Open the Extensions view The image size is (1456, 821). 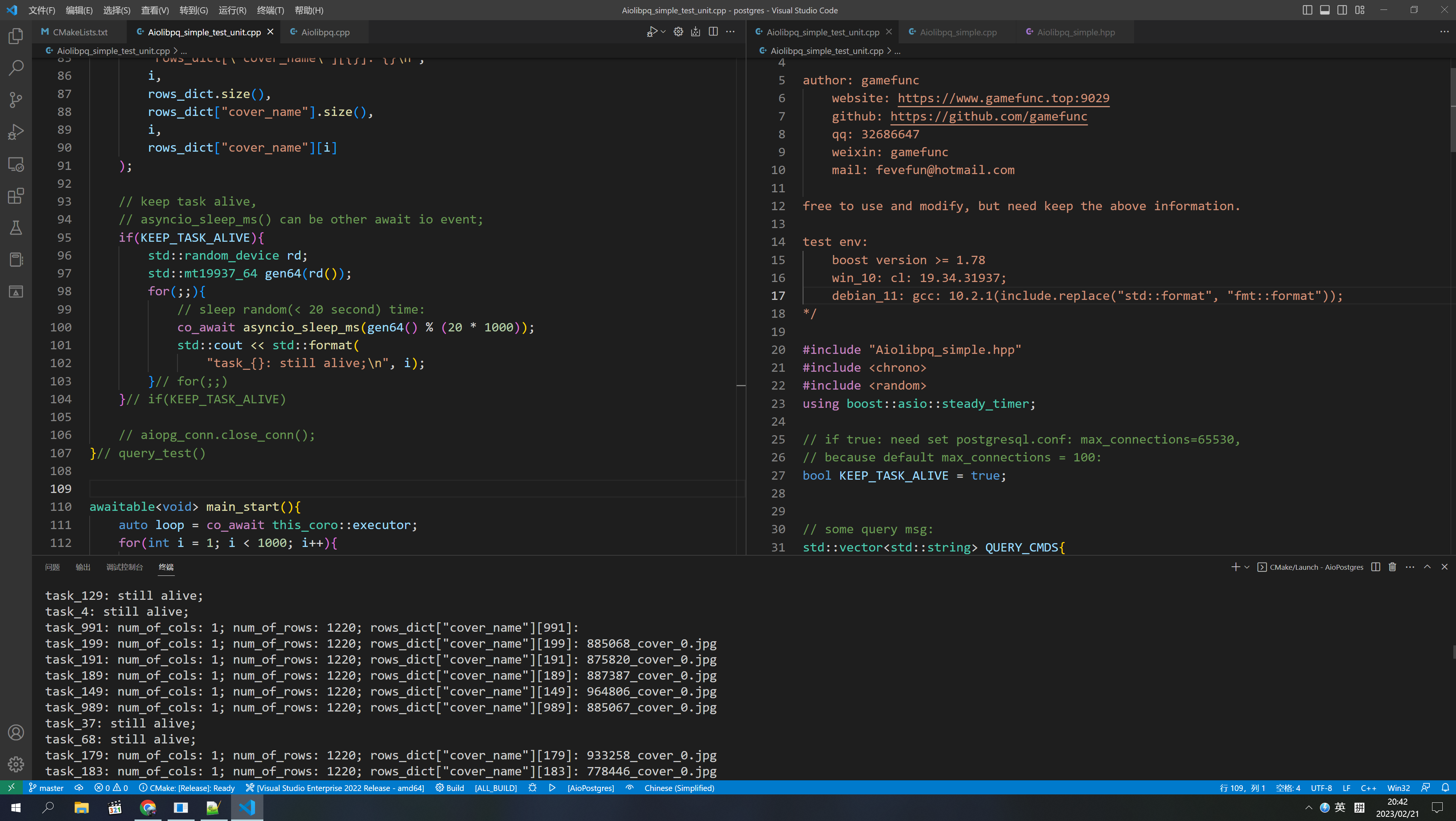16,196
